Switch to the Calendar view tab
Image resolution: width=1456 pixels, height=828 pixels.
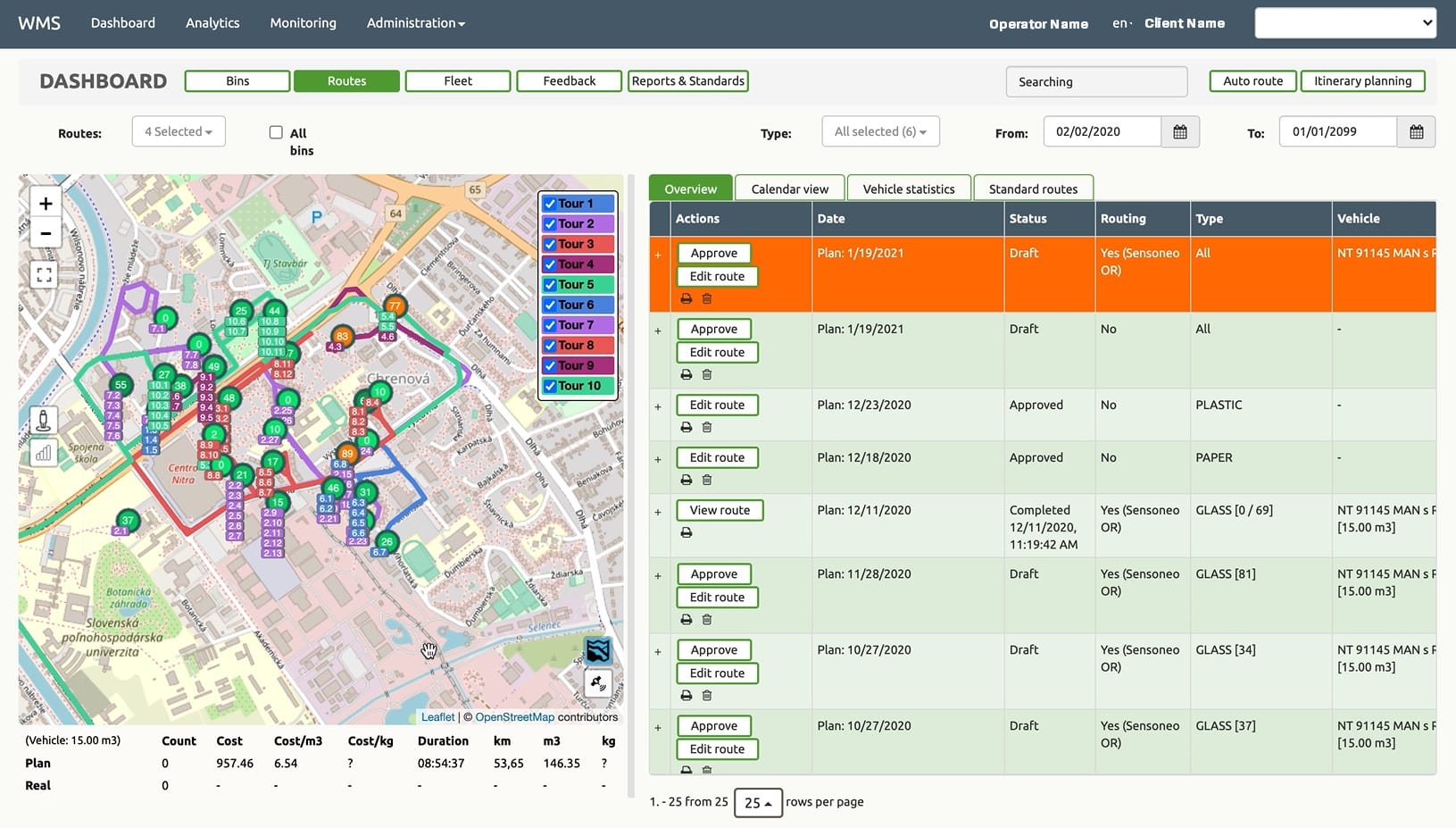click(789, 188)
